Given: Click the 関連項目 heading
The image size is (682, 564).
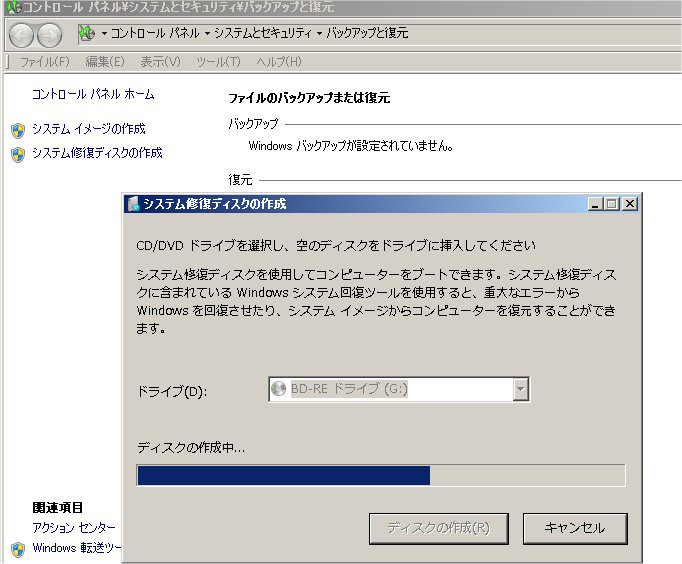Looking at the screenshot, I should [57, 507].
